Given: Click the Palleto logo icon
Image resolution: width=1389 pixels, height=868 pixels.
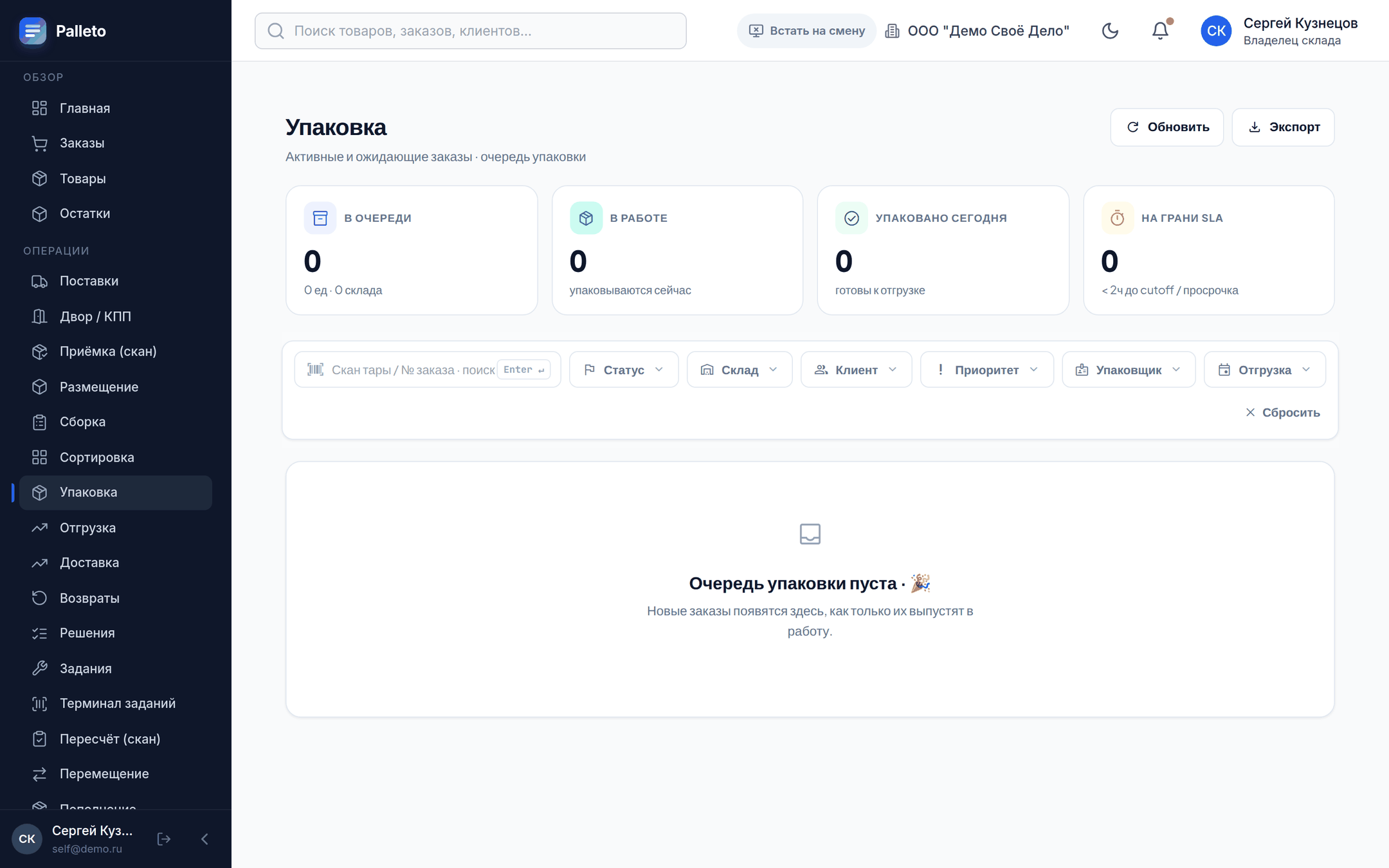Looking at the screenshot, I should click(x=32, y=31).
